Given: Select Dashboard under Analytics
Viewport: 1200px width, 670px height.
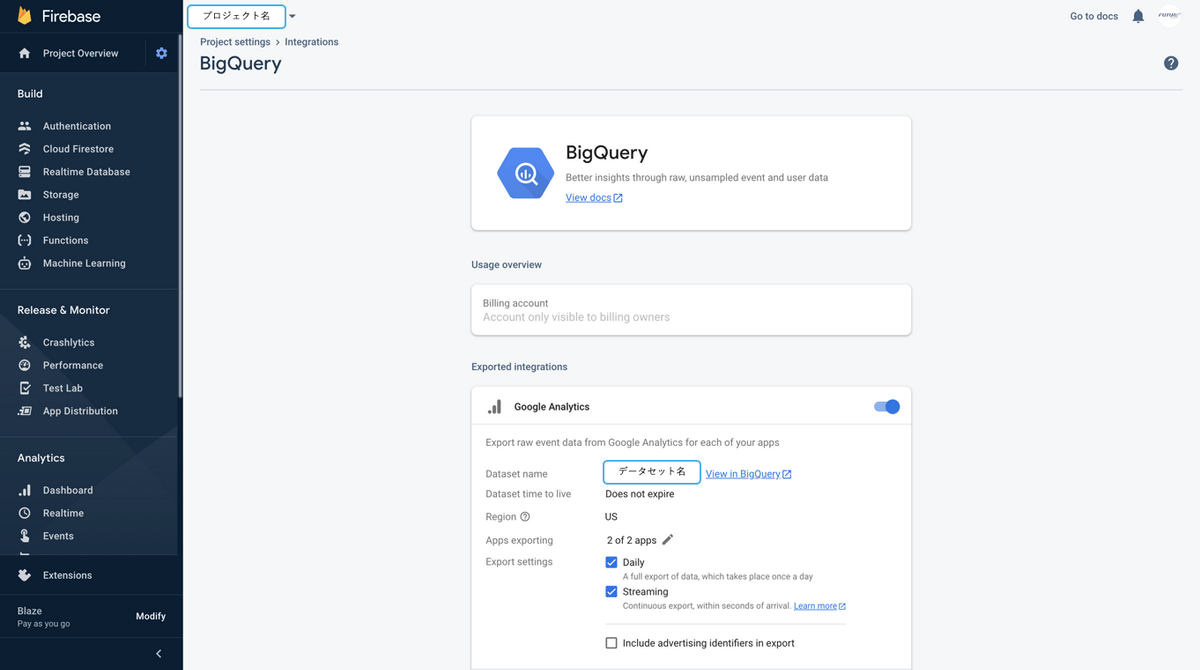Looking at the screenshot, I should coord(68,490).
